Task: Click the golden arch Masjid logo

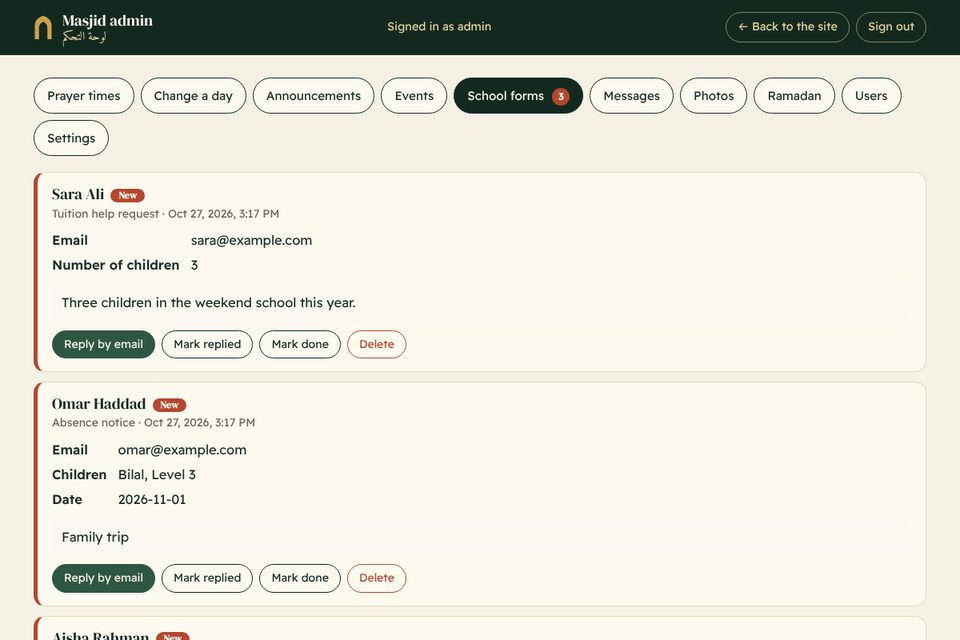Action: click(43, 28)
